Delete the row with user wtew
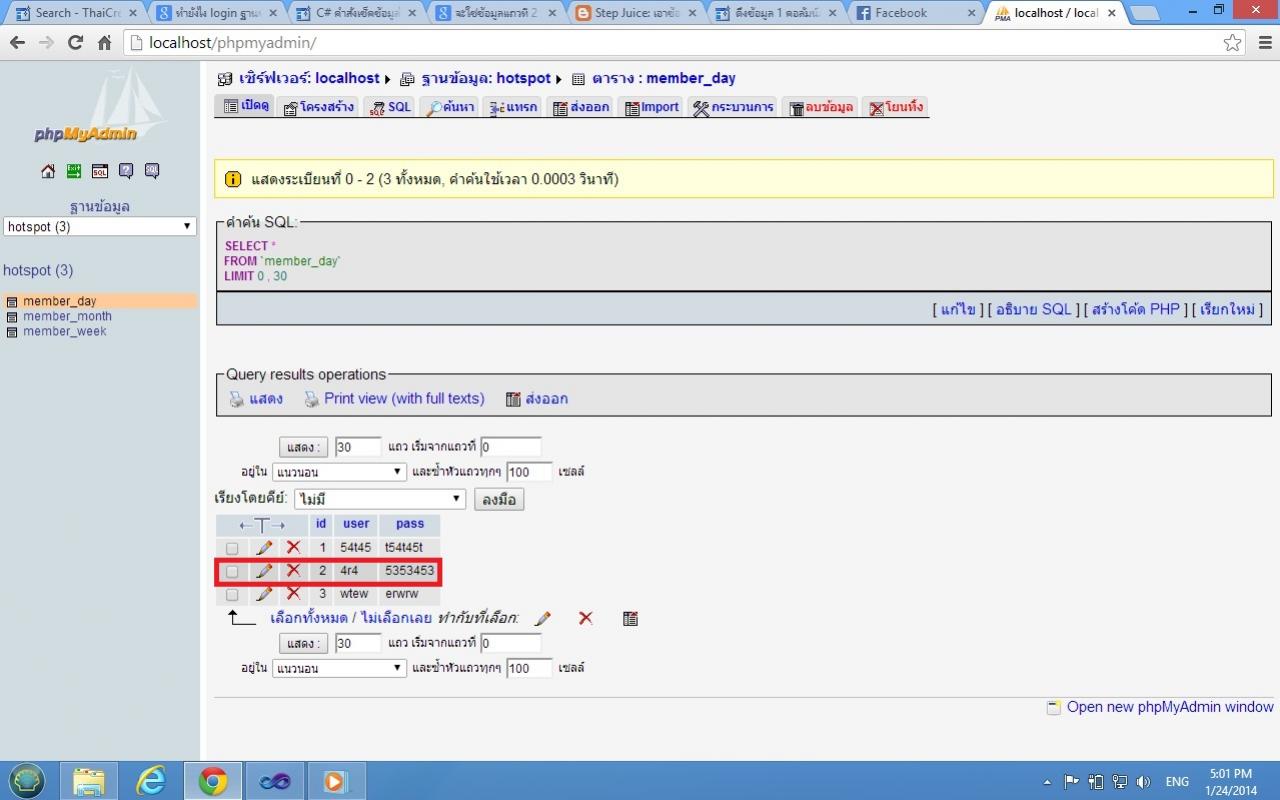 coord(293,594)
